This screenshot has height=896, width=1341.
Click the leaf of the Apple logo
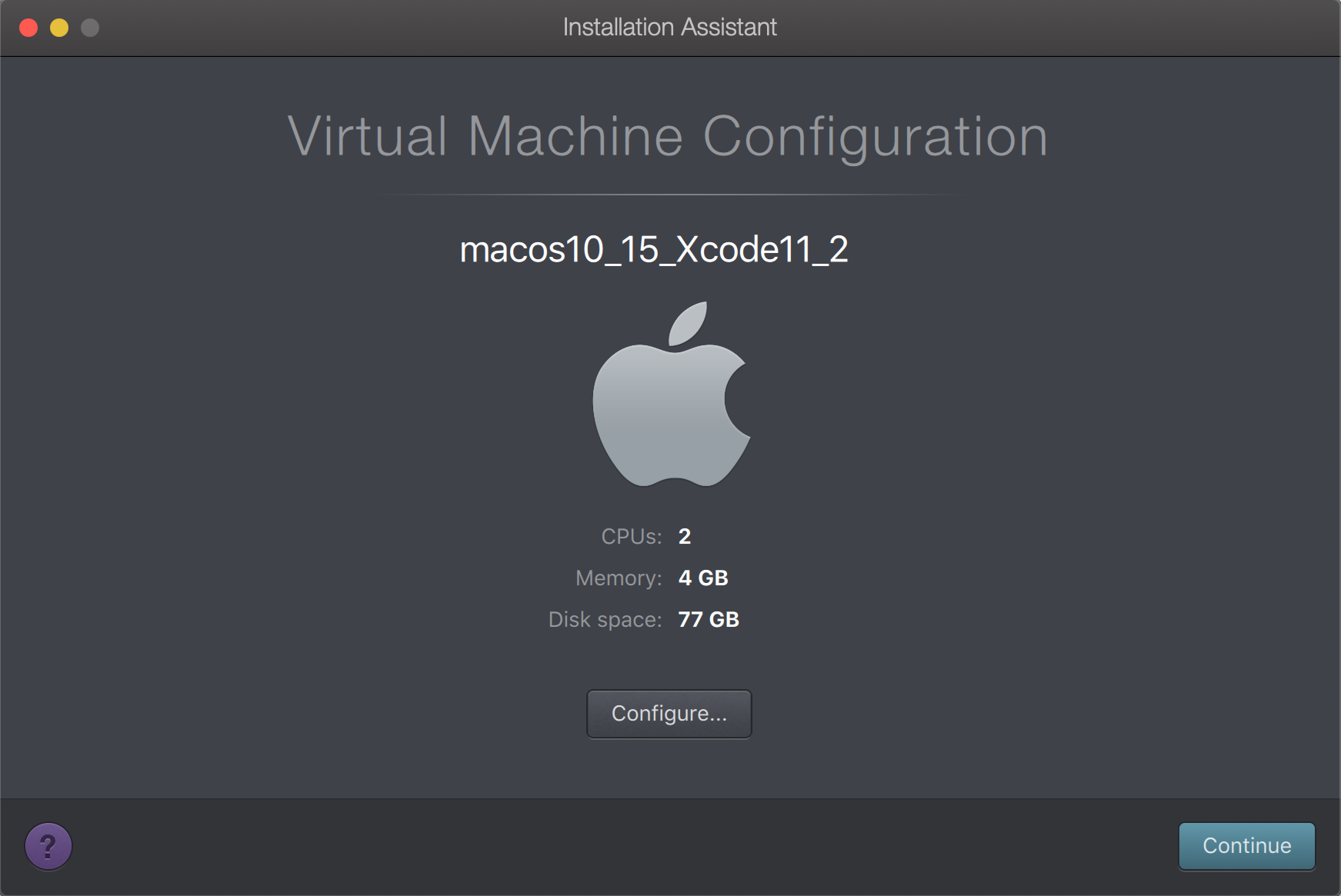click(x=688, y=323)
